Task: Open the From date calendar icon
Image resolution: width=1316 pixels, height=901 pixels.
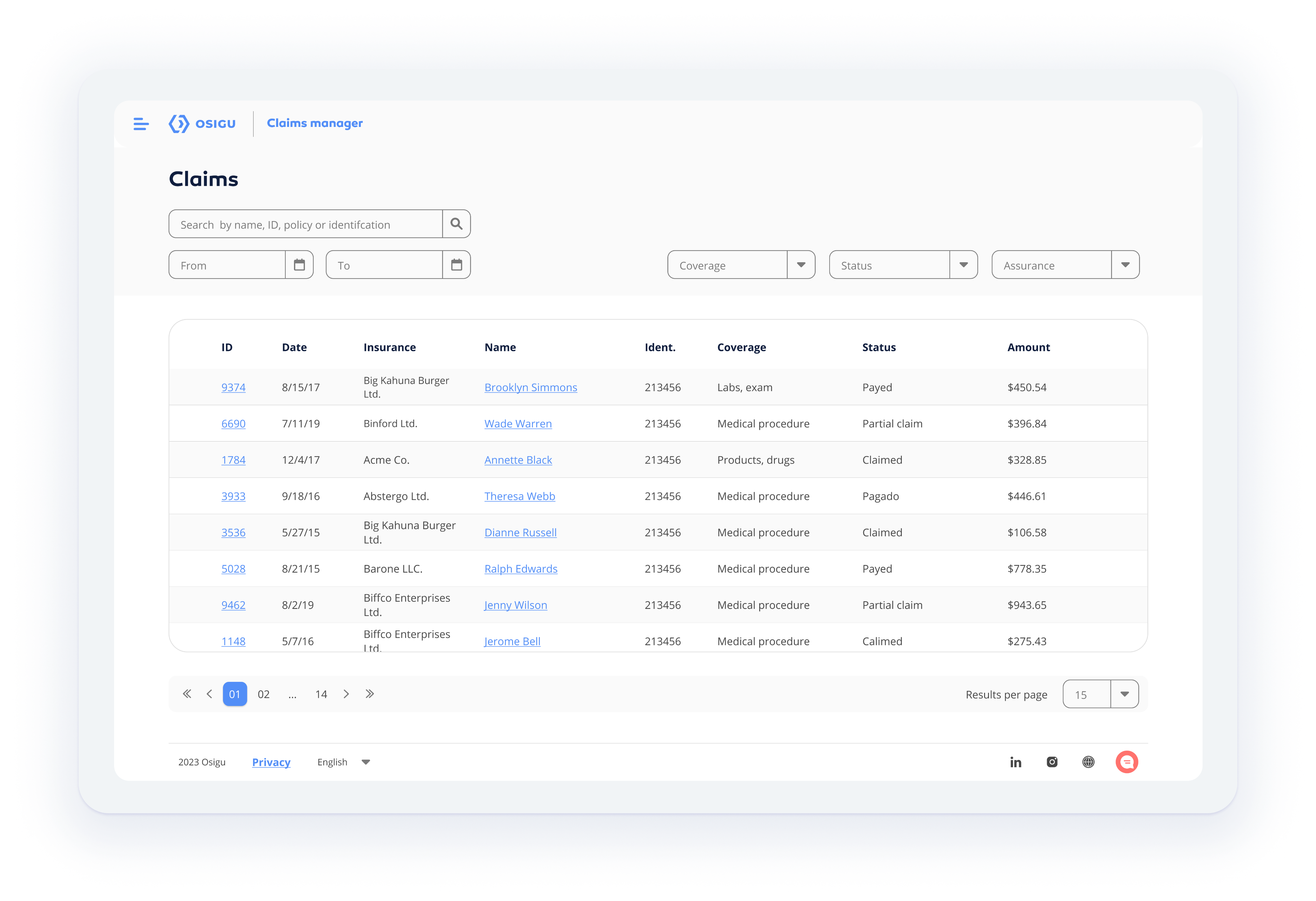Action: [299, 265]
